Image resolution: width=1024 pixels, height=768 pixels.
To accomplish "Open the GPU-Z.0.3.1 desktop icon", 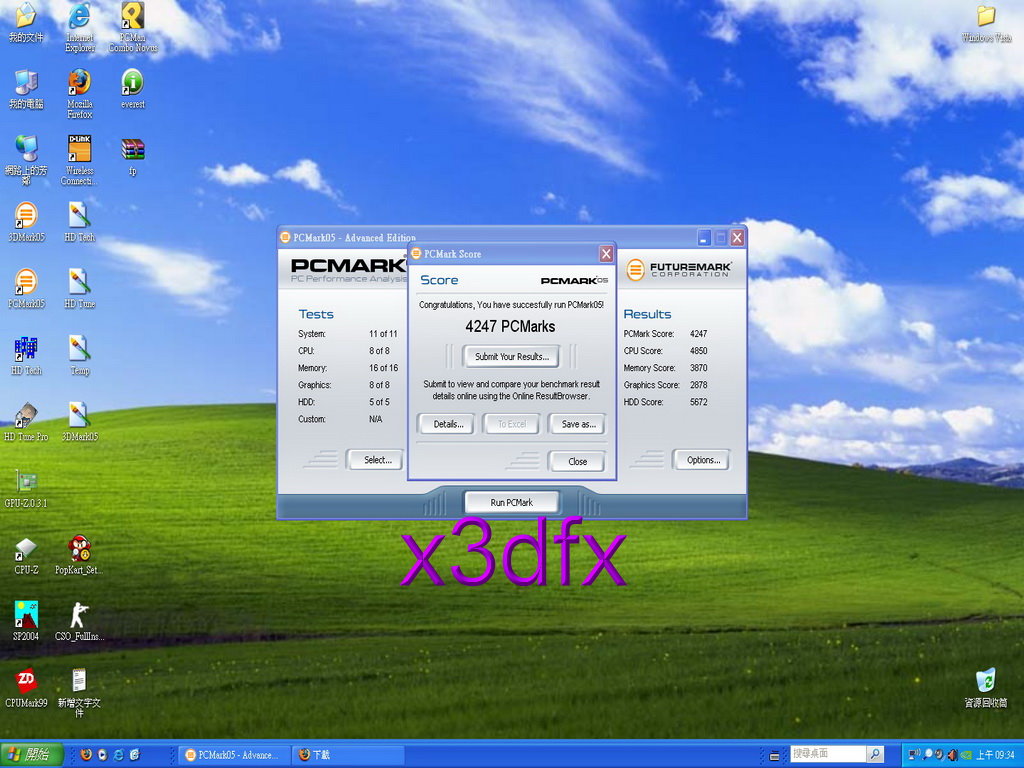I will [25, 488].
